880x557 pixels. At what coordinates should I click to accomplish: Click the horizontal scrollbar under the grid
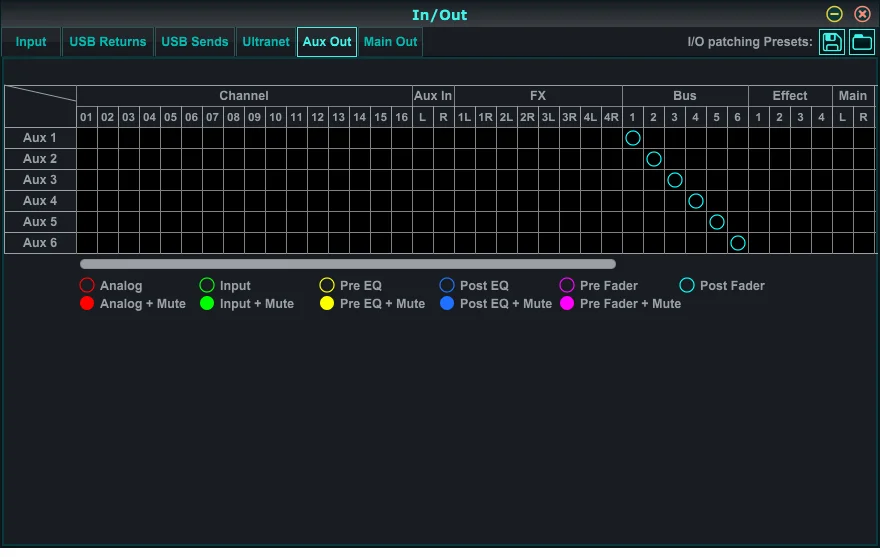[348, 264]
